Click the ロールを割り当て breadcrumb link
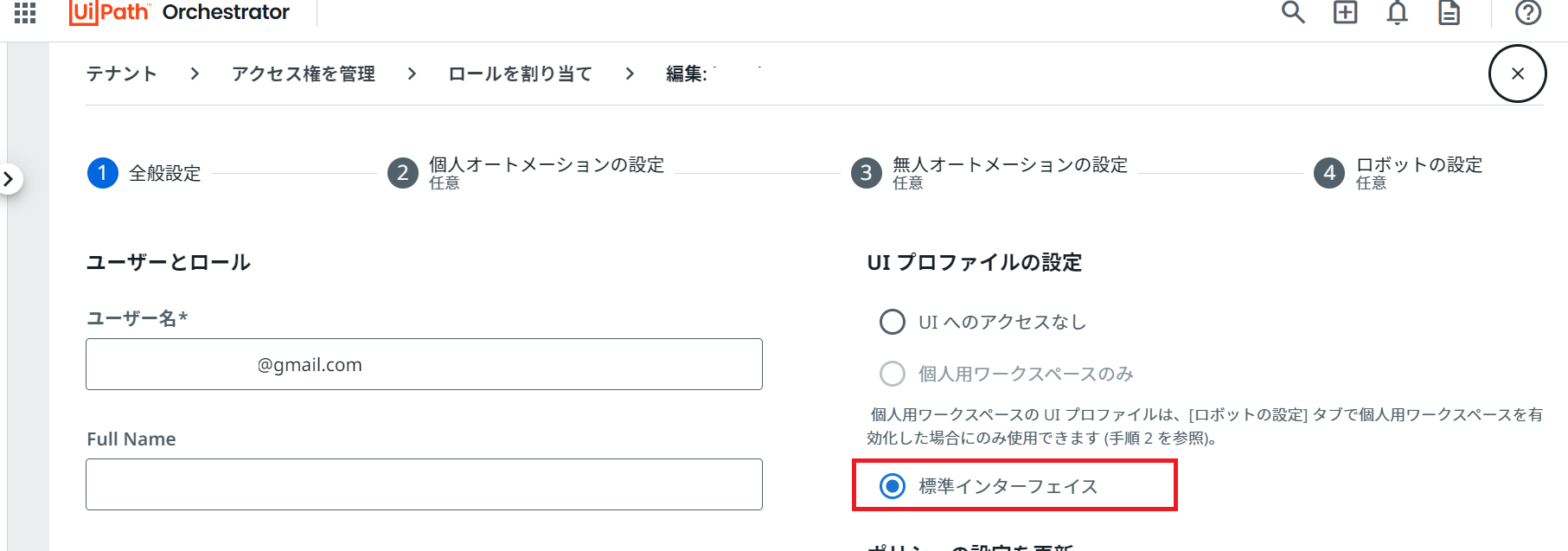 520,74
